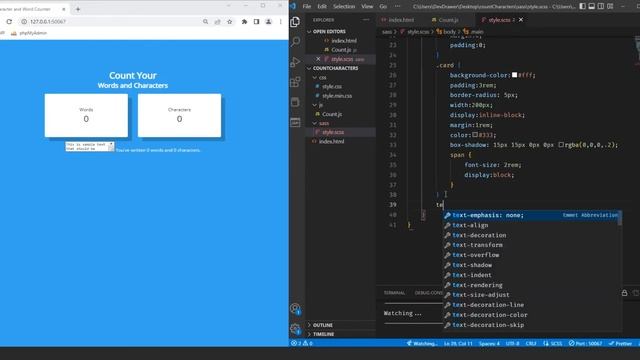Open the Go menu
640x360 pixels.
pyautogui.click(x=383, y=6)
